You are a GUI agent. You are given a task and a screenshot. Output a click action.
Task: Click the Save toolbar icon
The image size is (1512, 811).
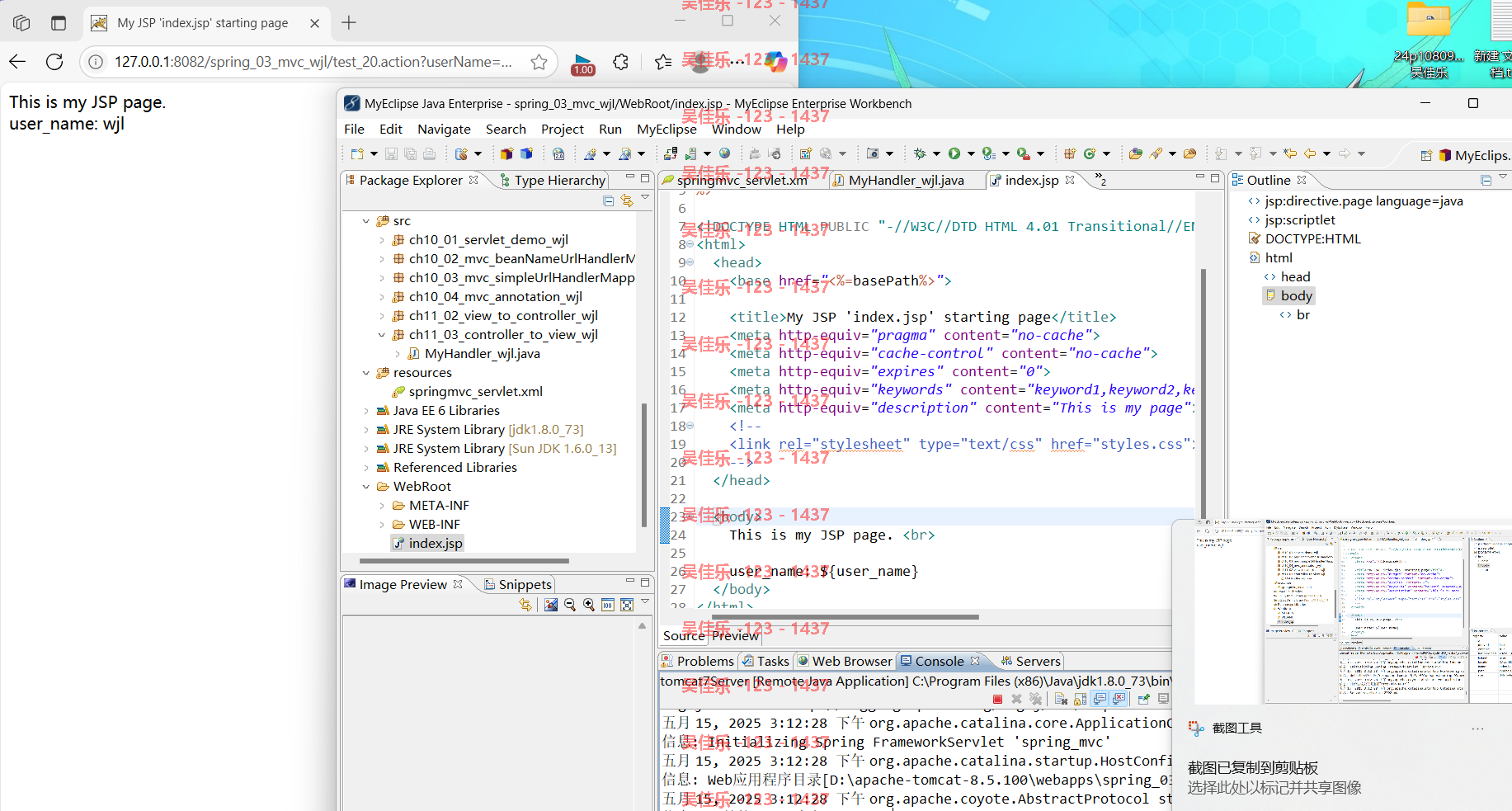pyautogui.click(x=391, y=153)
